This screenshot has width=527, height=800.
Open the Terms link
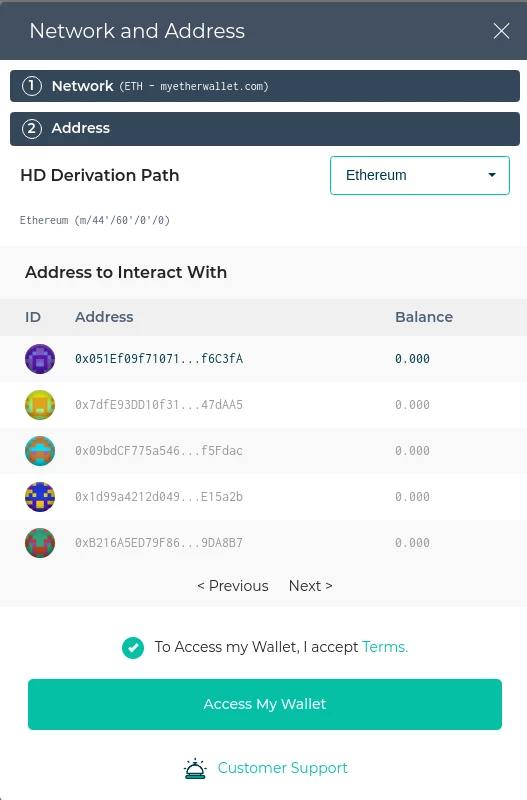pos(385,647)
